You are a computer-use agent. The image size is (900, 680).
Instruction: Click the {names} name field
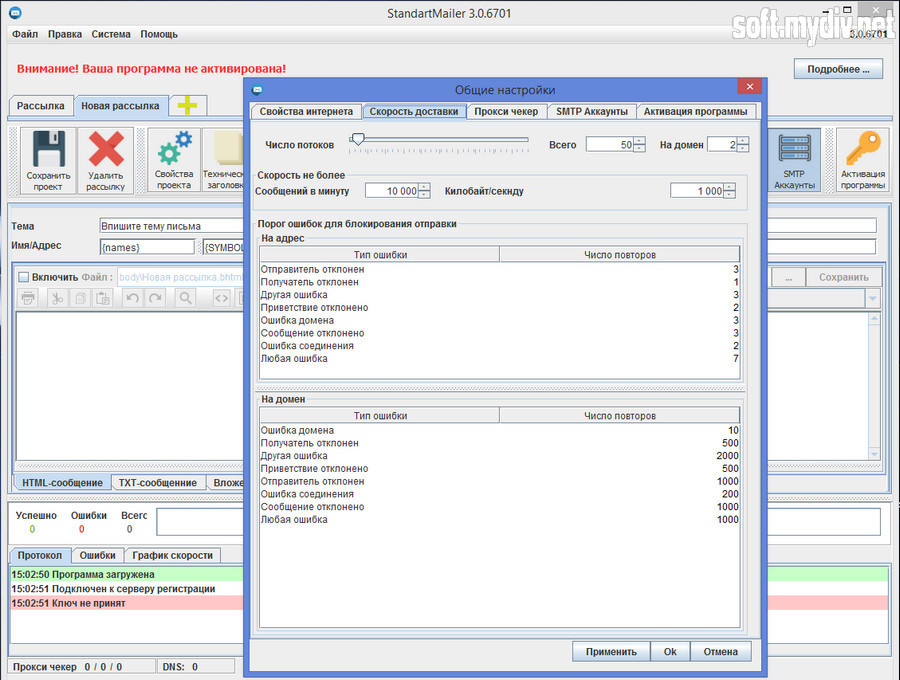(x=148, y=247)
